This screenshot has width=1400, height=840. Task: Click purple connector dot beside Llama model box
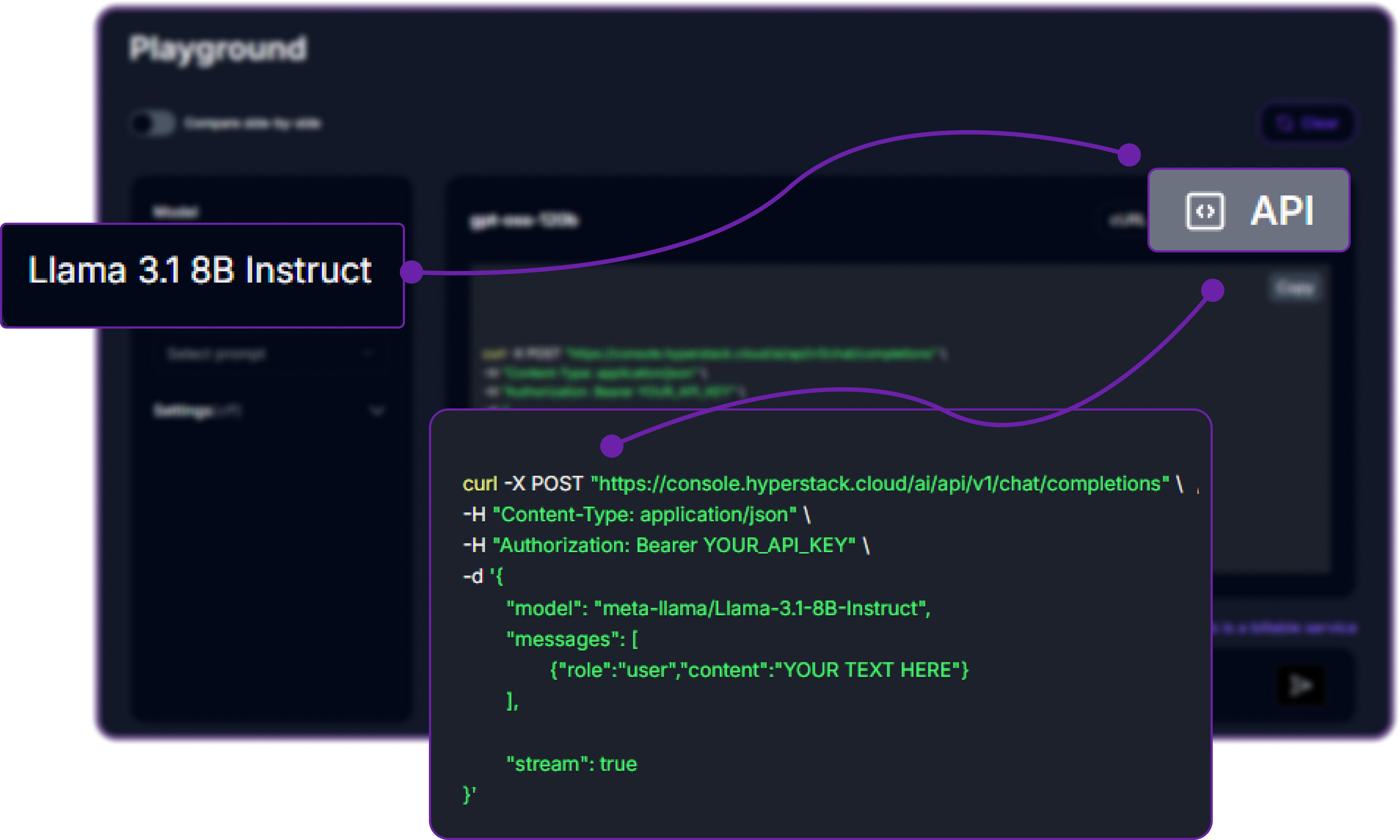(x=412, y=272)
